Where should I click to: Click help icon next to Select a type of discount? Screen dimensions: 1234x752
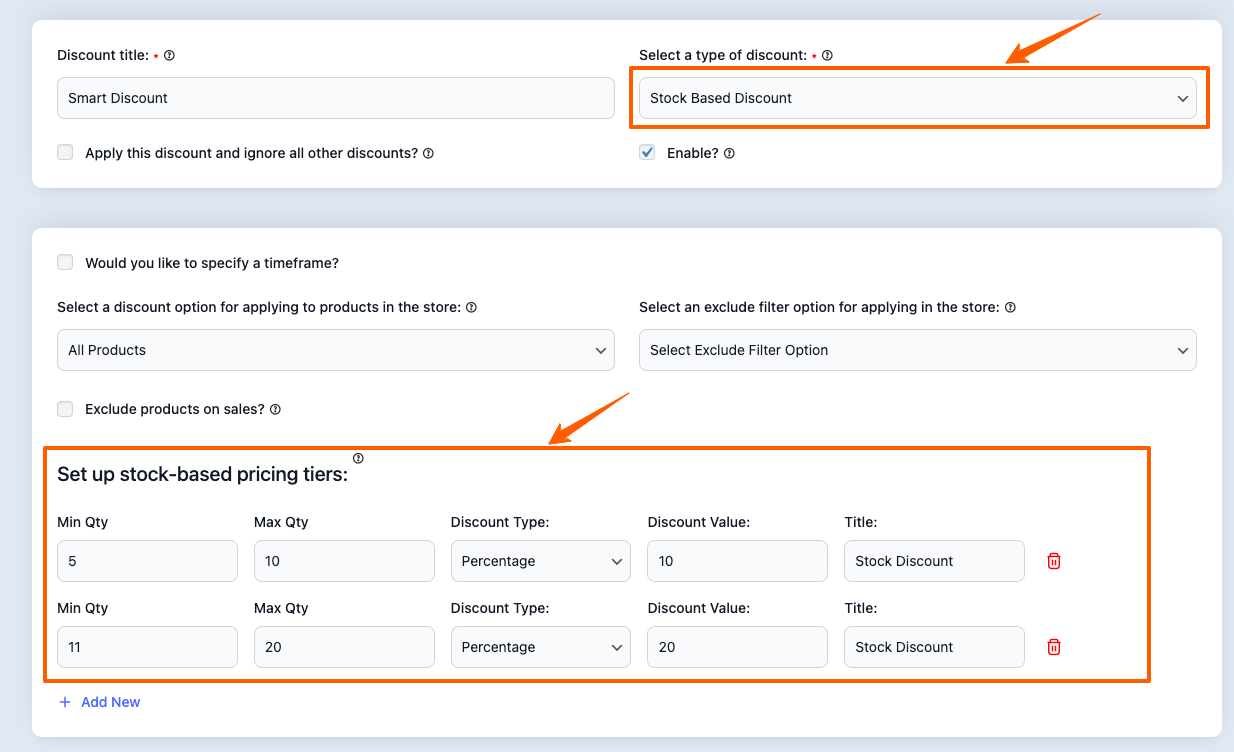pyautogui.click(x=827, y=56)
